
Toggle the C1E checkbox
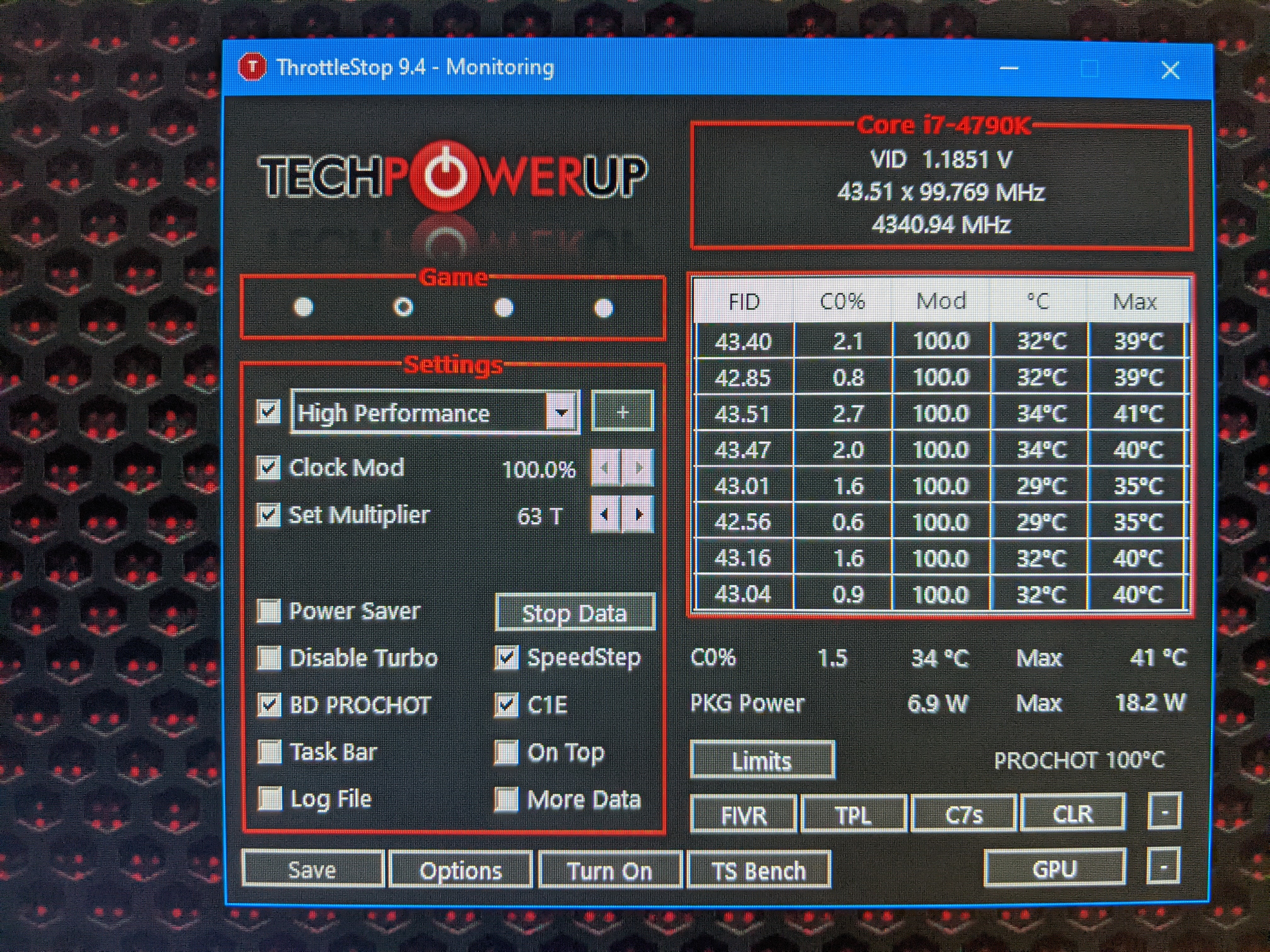click(x=506, y=705)
